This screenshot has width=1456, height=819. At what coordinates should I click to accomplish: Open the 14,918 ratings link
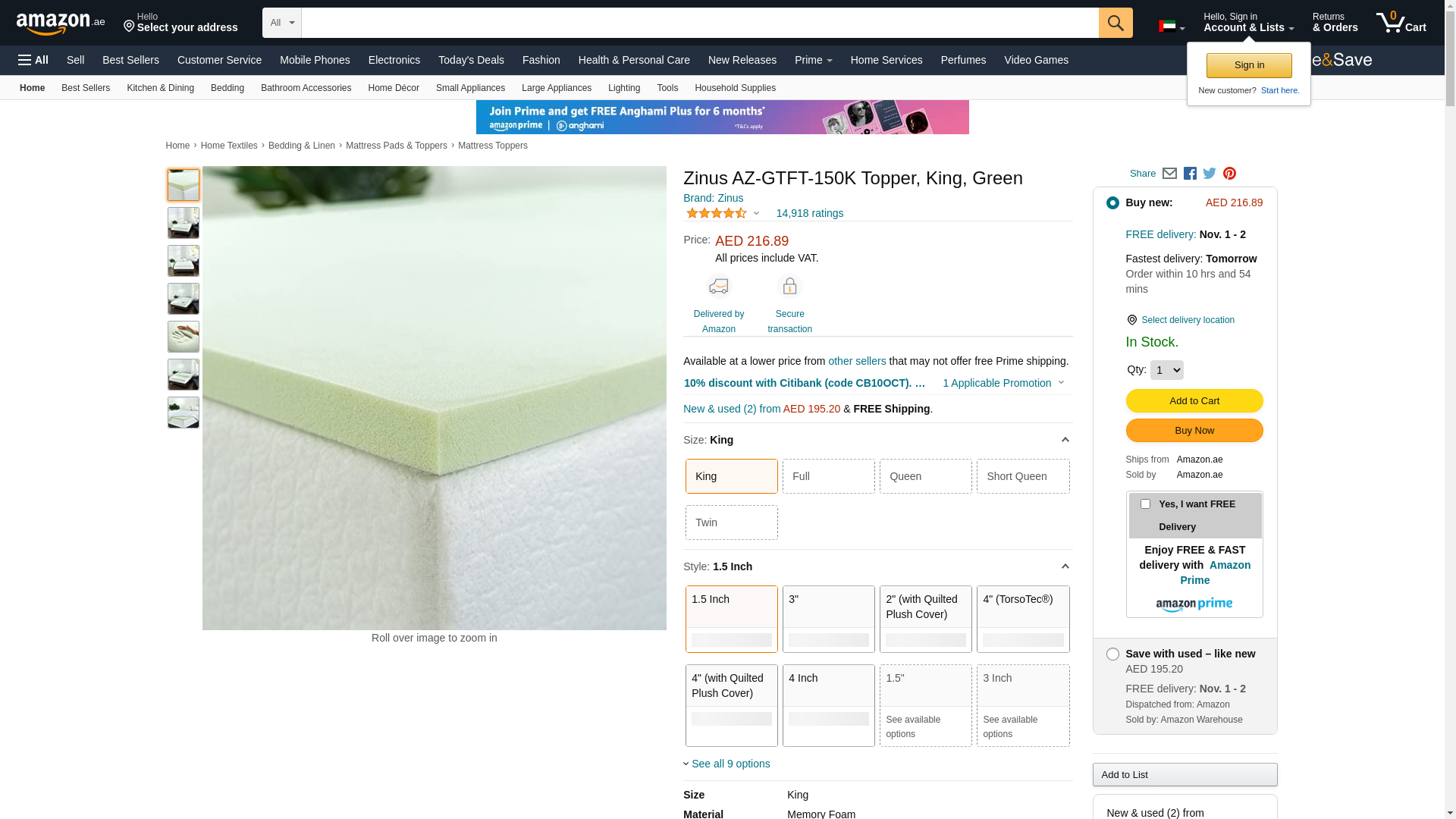tap(809, 213)
